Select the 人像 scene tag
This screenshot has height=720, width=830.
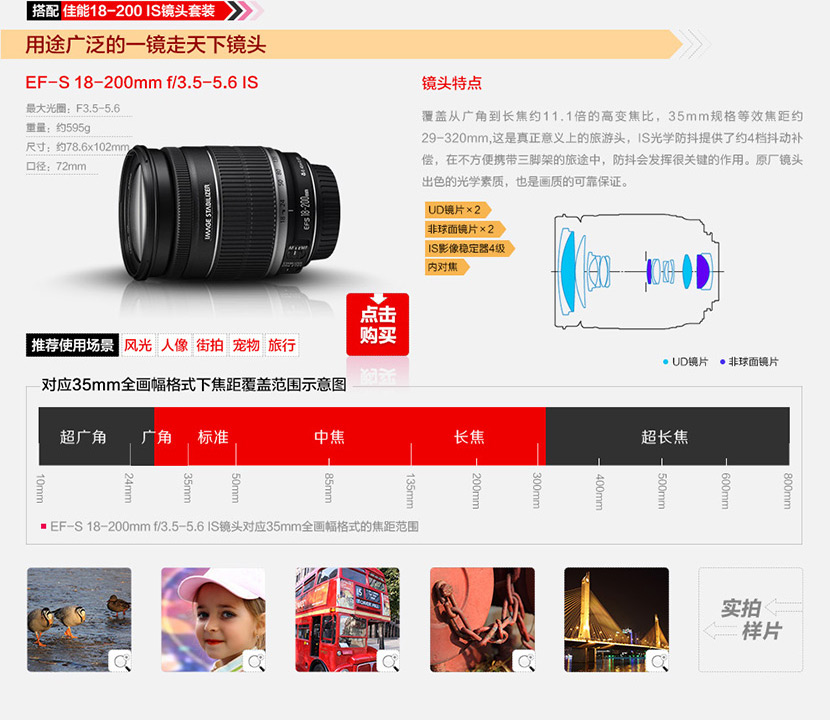click(x=174, y=345)
